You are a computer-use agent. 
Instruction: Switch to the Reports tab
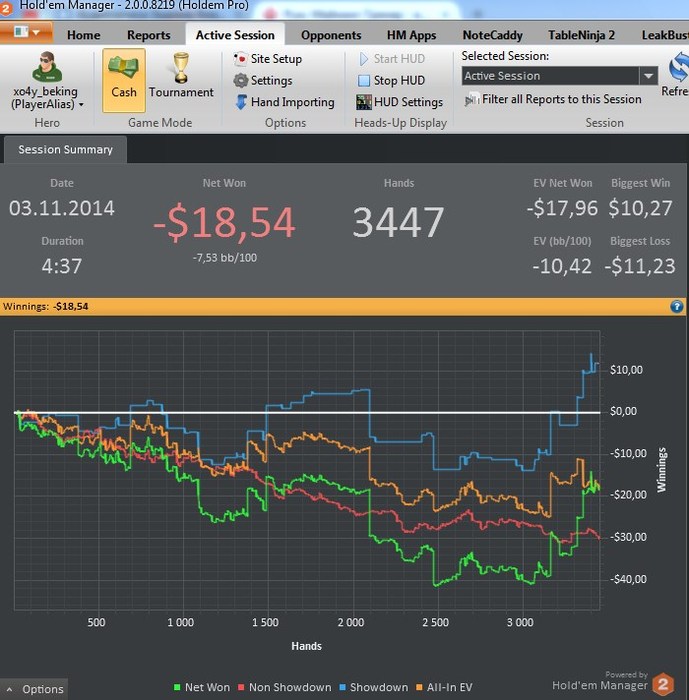[149, 35]
